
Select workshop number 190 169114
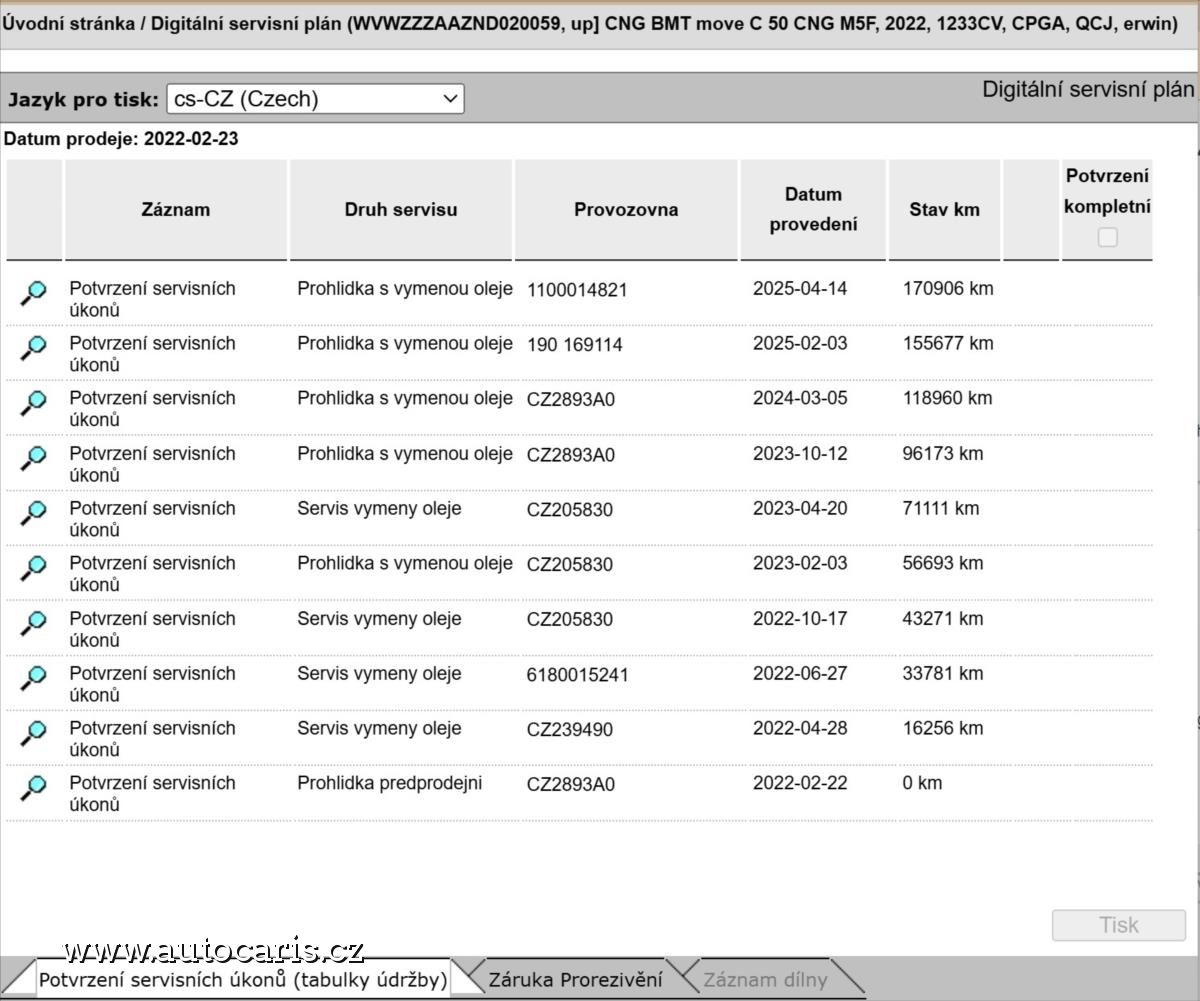pos(575,345)
